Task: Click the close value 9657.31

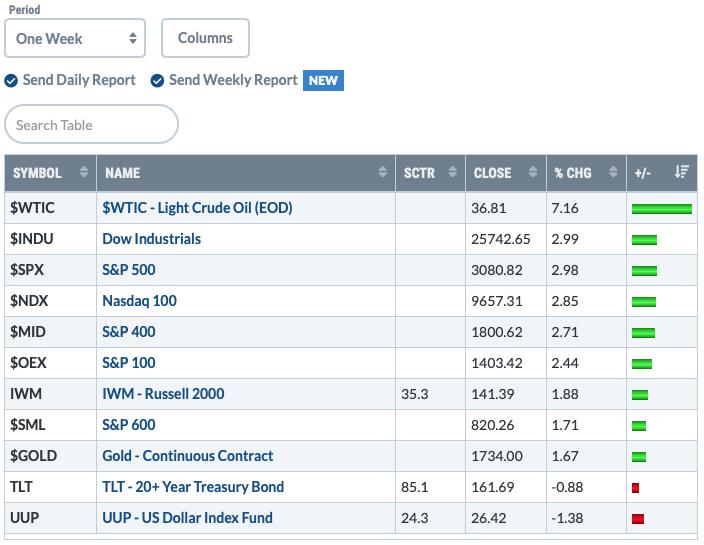Action: (497, 301)
